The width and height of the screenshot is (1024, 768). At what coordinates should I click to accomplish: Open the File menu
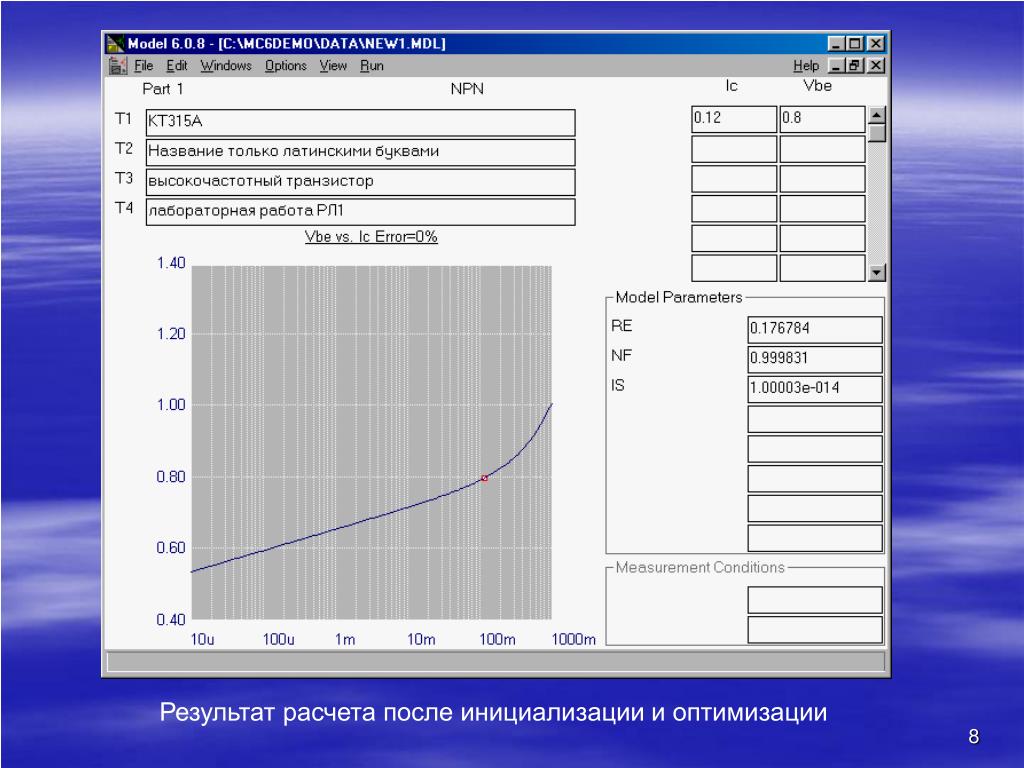(143, 66)
